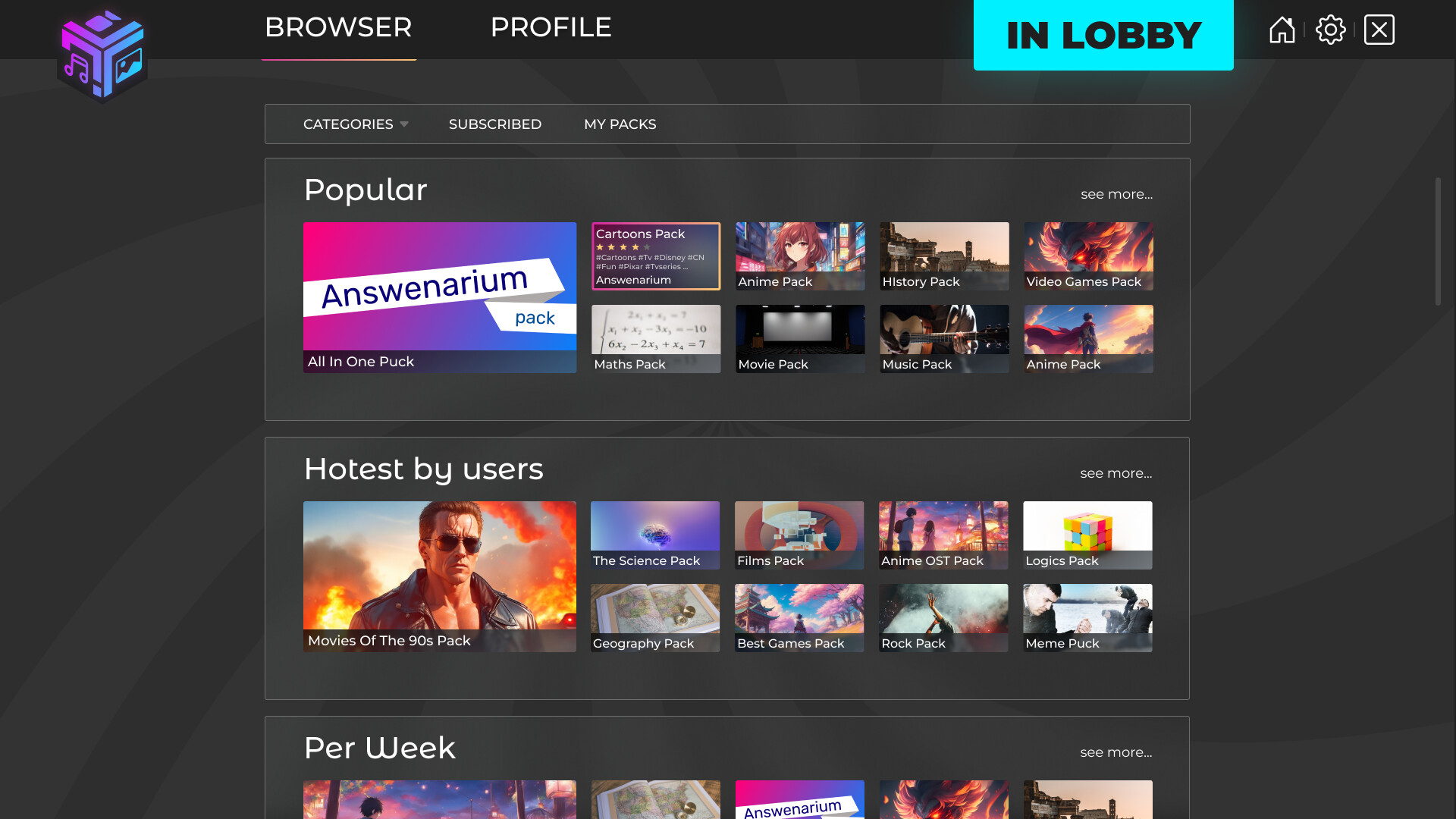Stay on the BROWSER tab
The width and height of the screenshot is (1456, 819).
(x=337, y=27)
